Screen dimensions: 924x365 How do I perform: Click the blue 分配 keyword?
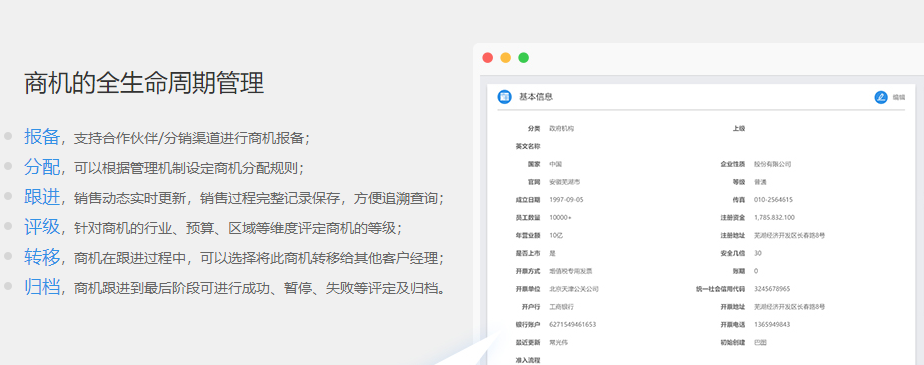[x=42, y=167]
